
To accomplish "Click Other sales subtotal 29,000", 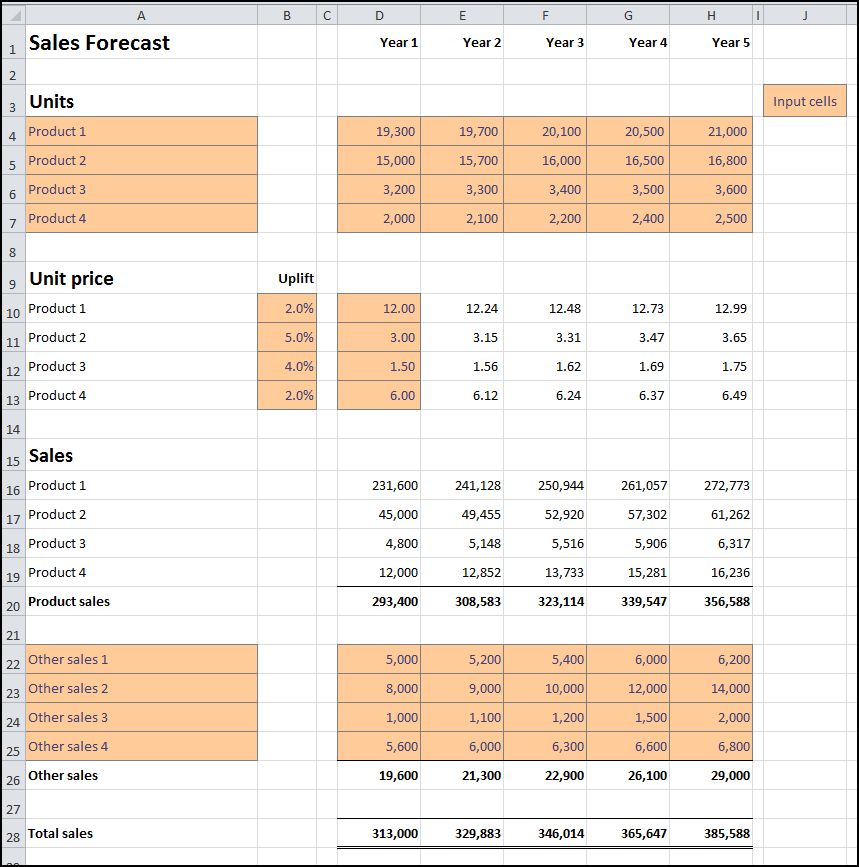I will point(711,775).
